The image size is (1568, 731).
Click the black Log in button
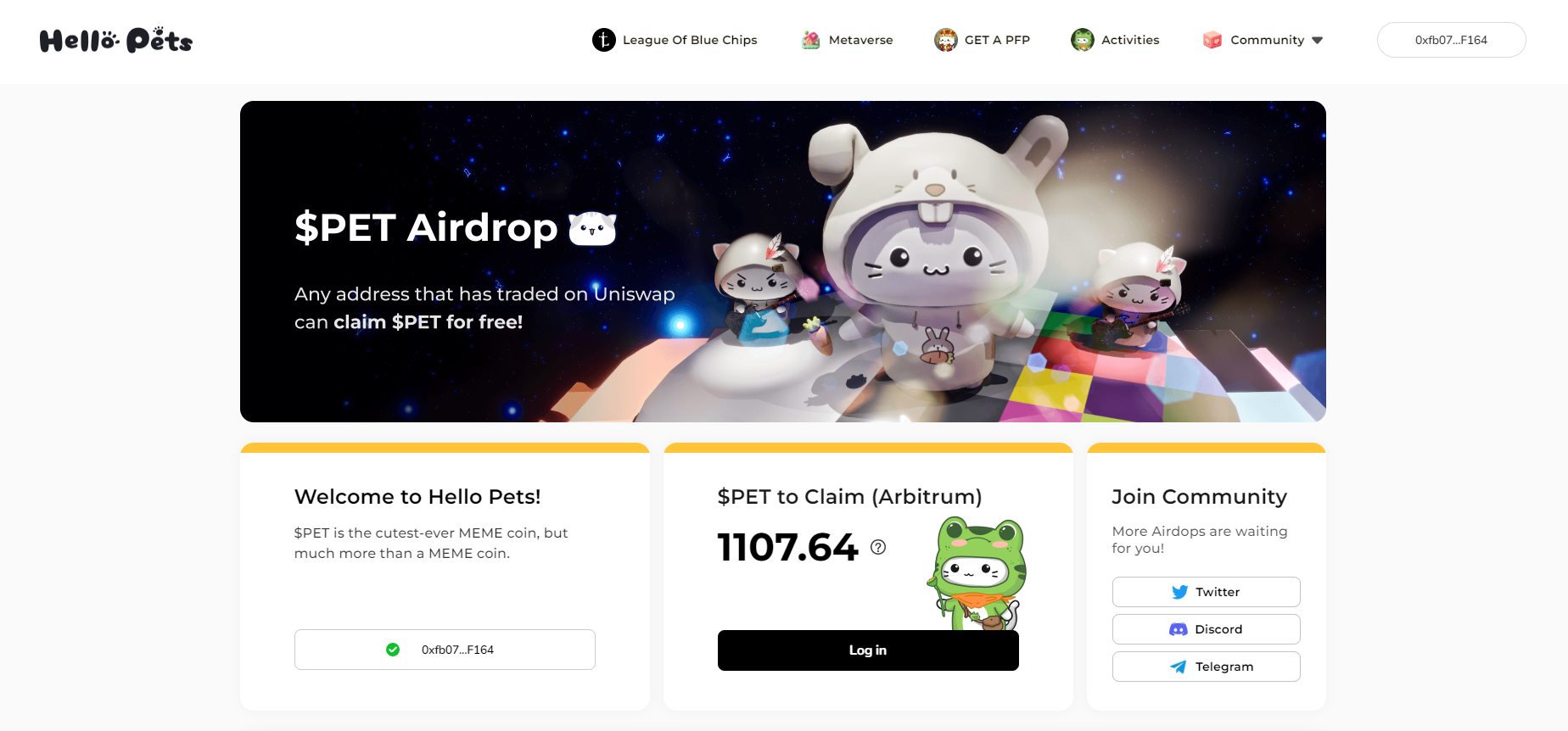868,650
